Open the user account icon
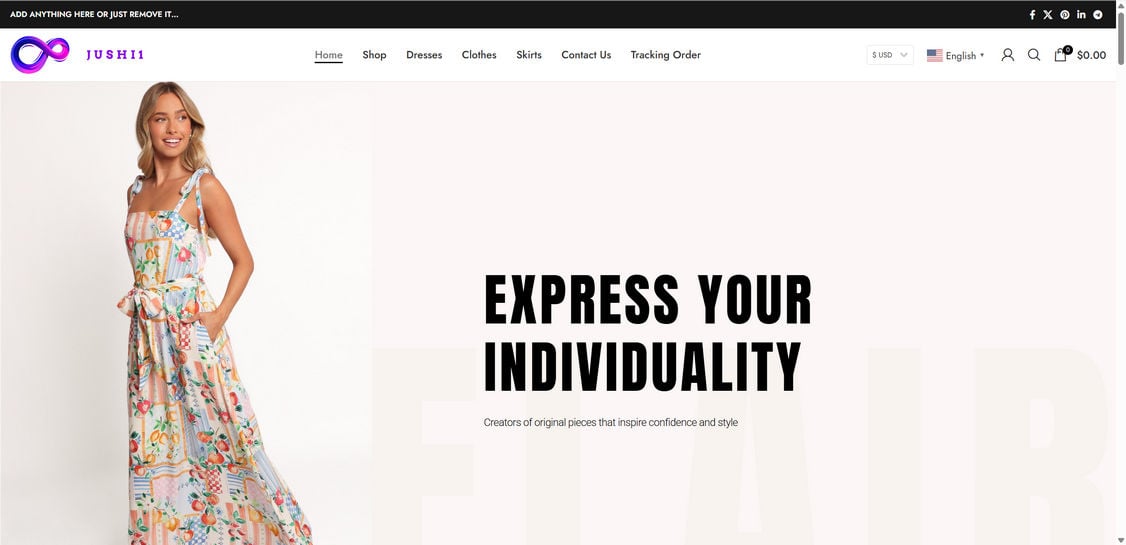The height and width of the screenshot is (545, 1126). (x=1008, y=55)
